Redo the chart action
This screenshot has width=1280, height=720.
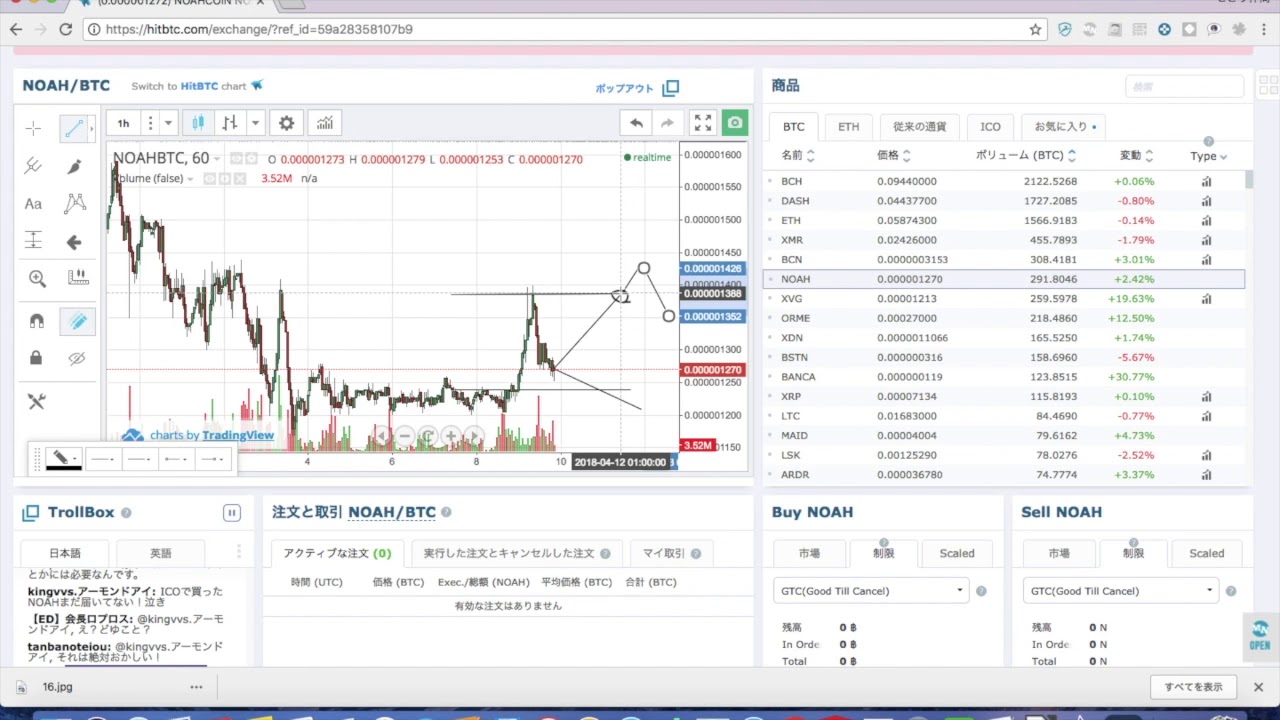(667, 123)
